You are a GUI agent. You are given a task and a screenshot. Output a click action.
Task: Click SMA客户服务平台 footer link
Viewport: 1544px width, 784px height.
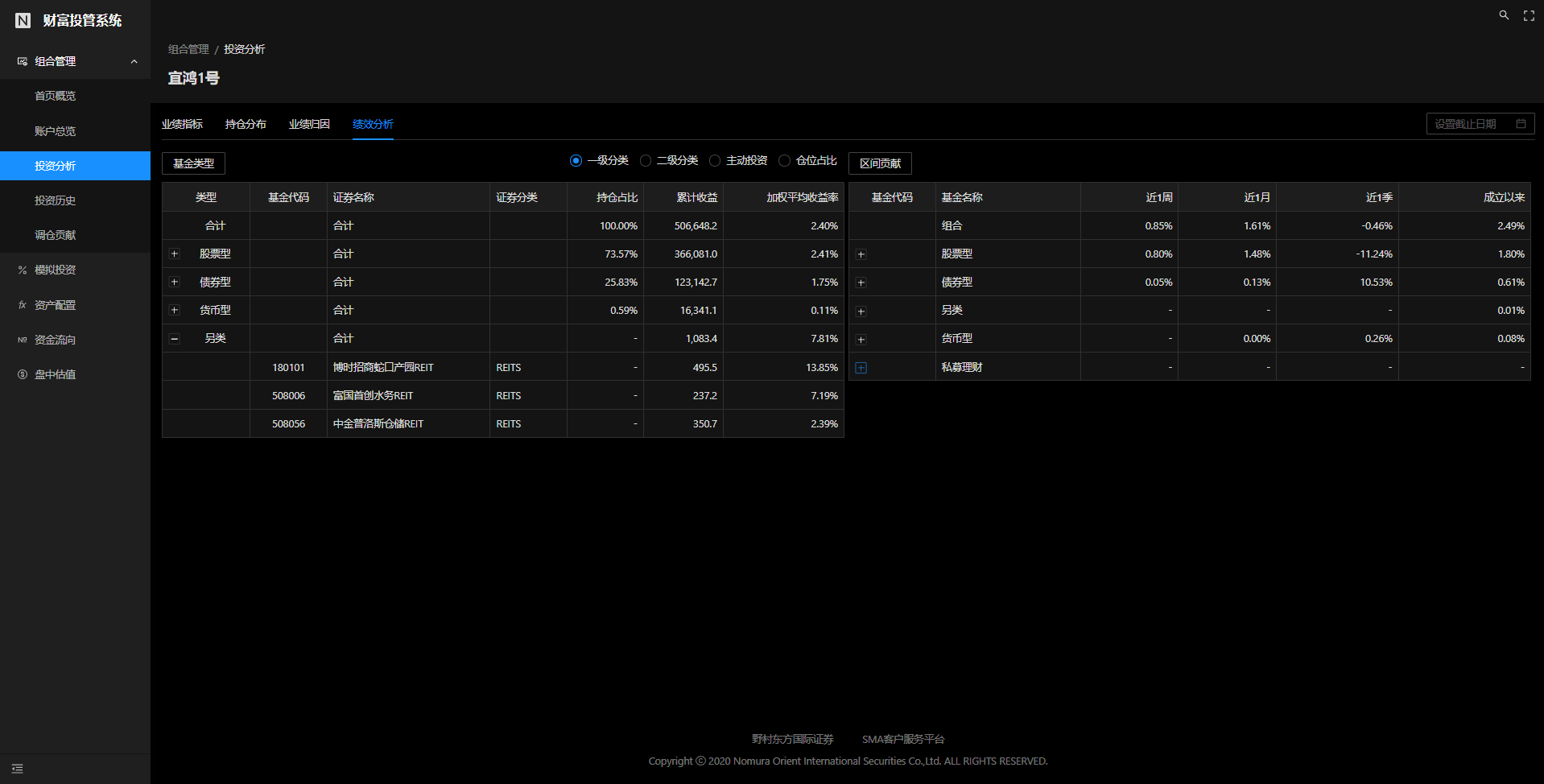[903, 739]
